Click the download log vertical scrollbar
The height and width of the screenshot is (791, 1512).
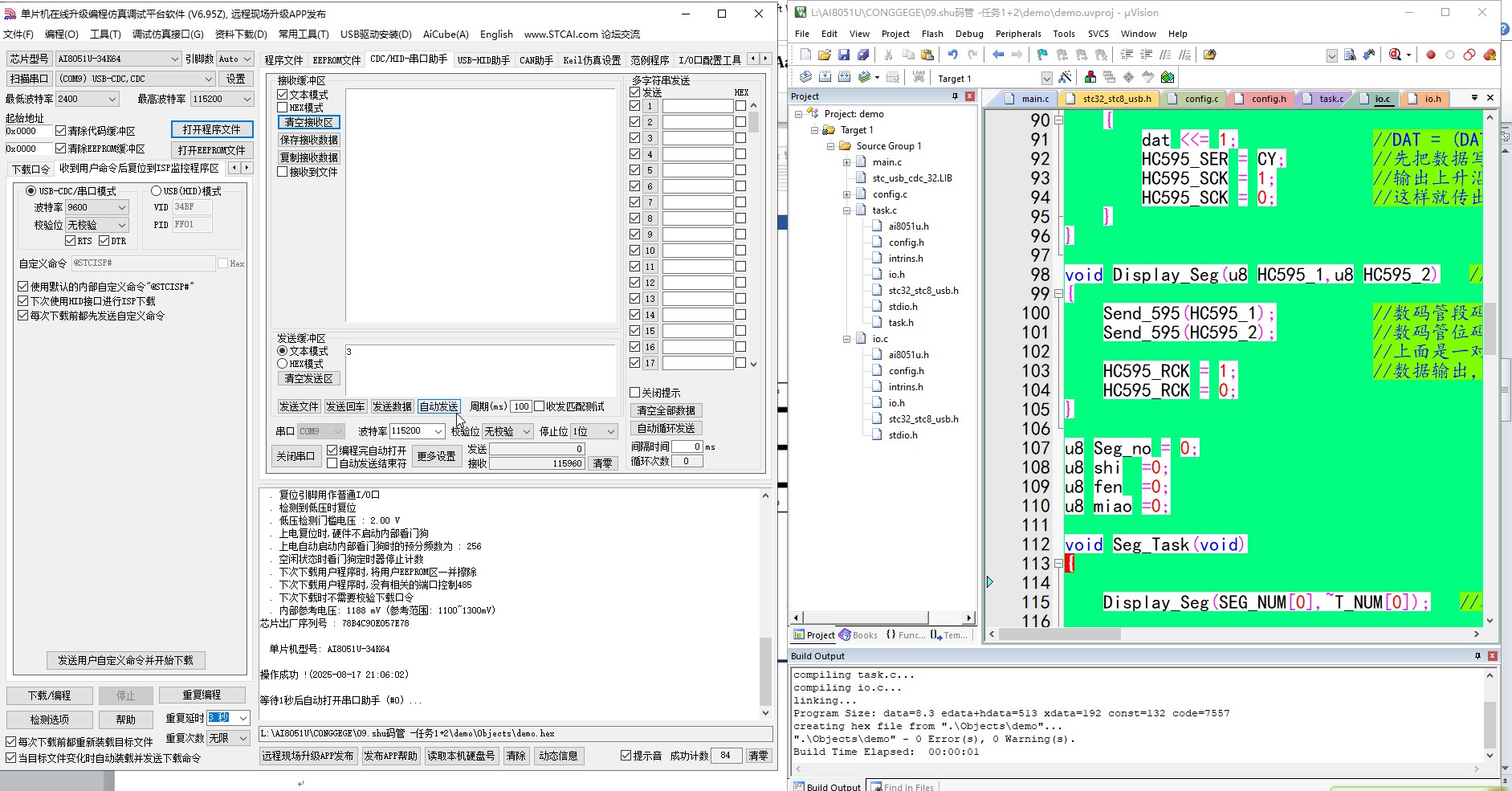(x=765, y=604)
